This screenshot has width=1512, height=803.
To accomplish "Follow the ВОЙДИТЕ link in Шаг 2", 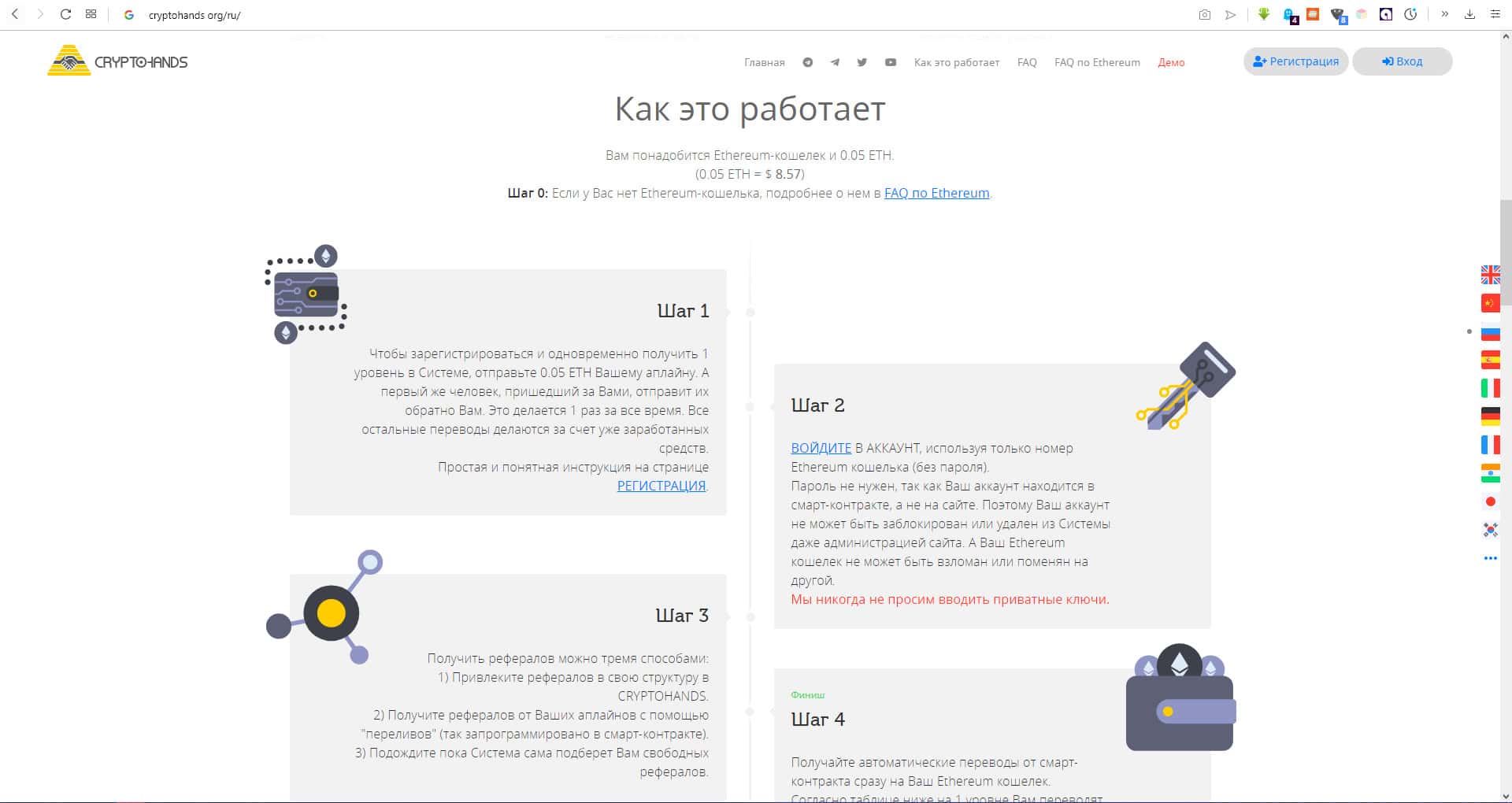I will click(821, 448).
